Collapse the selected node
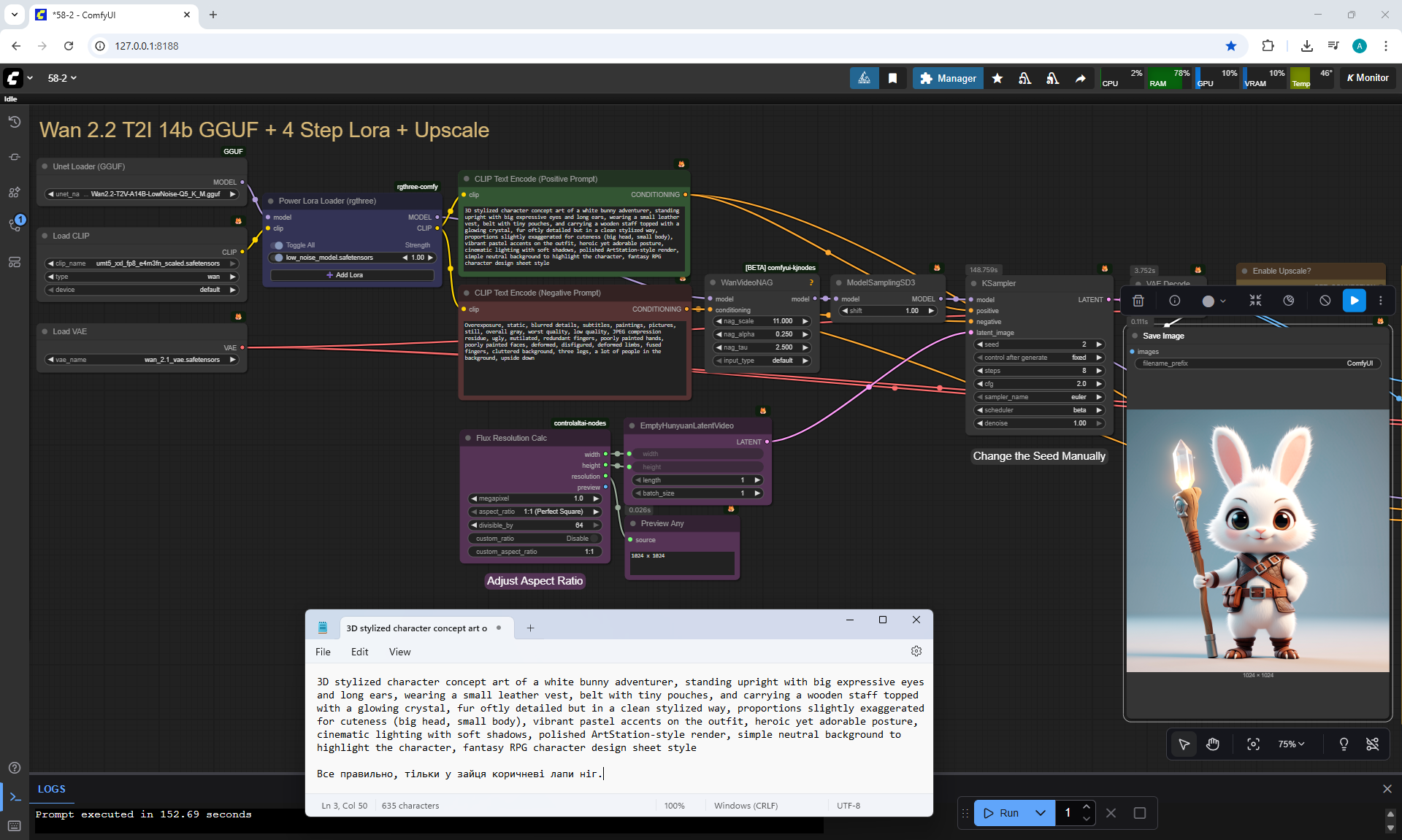This screenshot has height=840, width=1402. point(1255,301)
